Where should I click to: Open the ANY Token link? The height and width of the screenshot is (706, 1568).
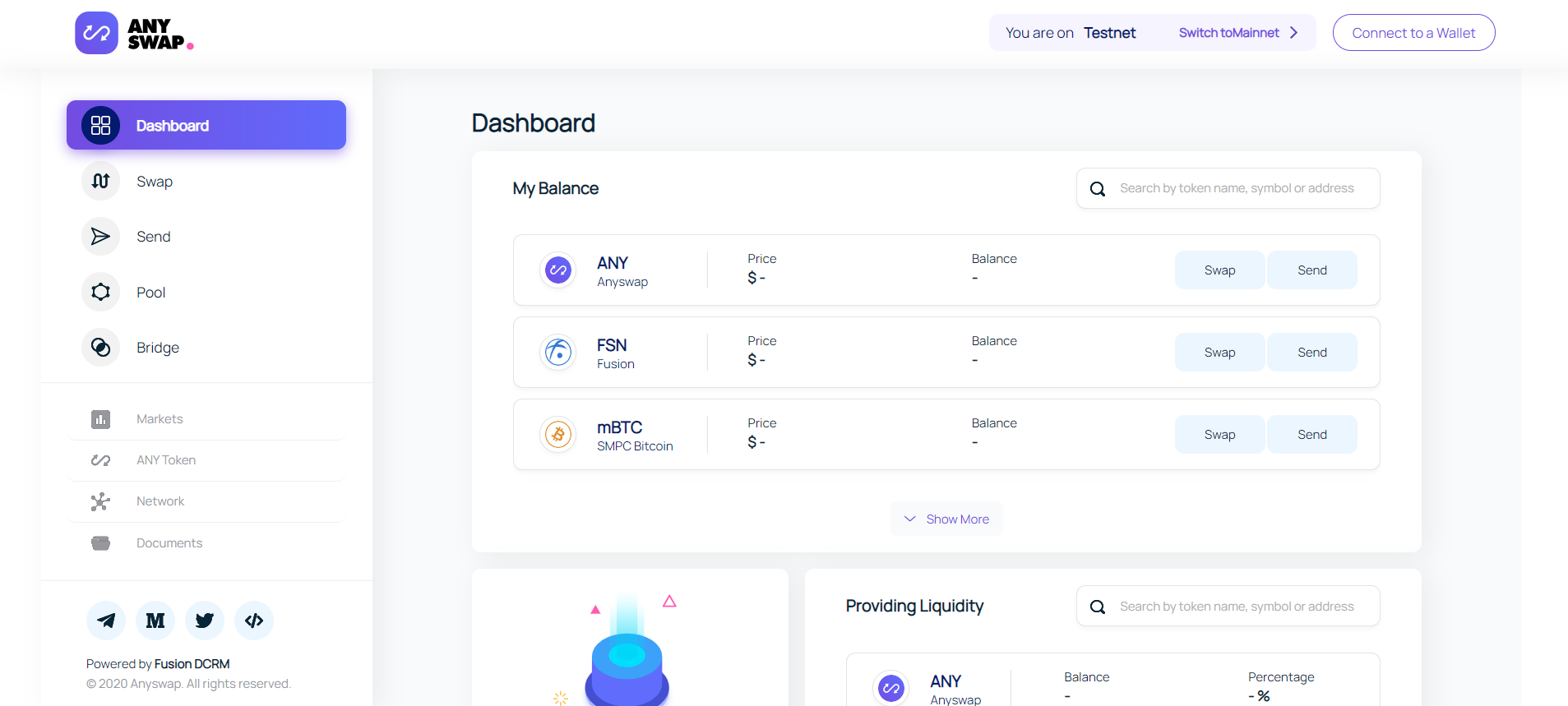click(166, 460)
